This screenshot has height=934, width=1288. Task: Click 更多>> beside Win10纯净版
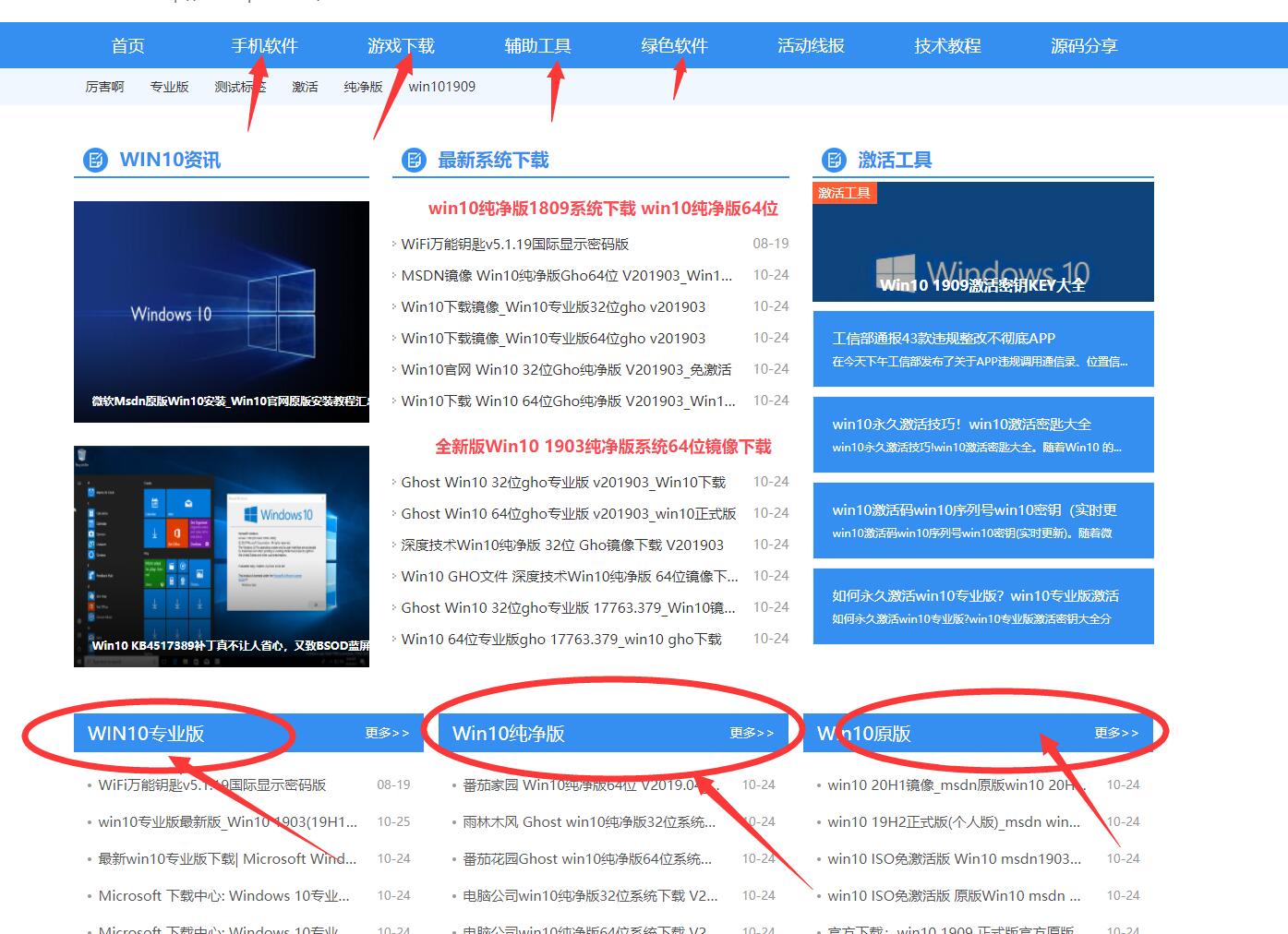(752, 733)
